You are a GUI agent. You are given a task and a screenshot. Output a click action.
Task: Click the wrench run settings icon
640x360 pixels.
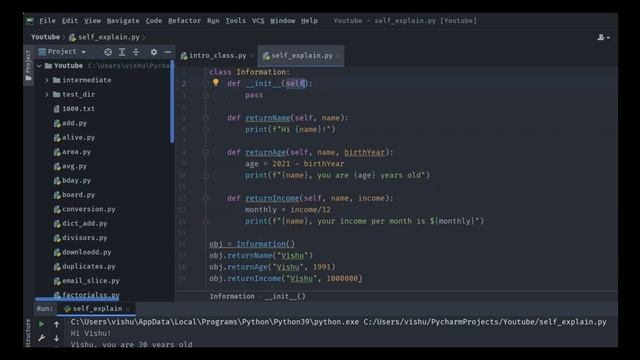point(41,338)
